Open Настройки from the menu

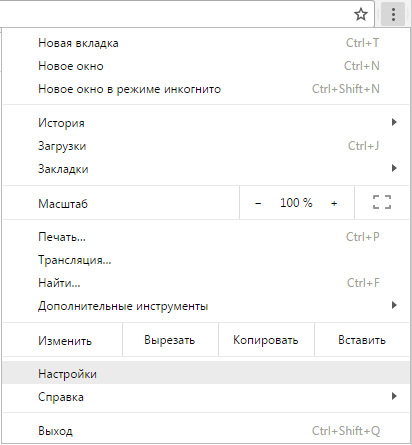tap(206, 374)
